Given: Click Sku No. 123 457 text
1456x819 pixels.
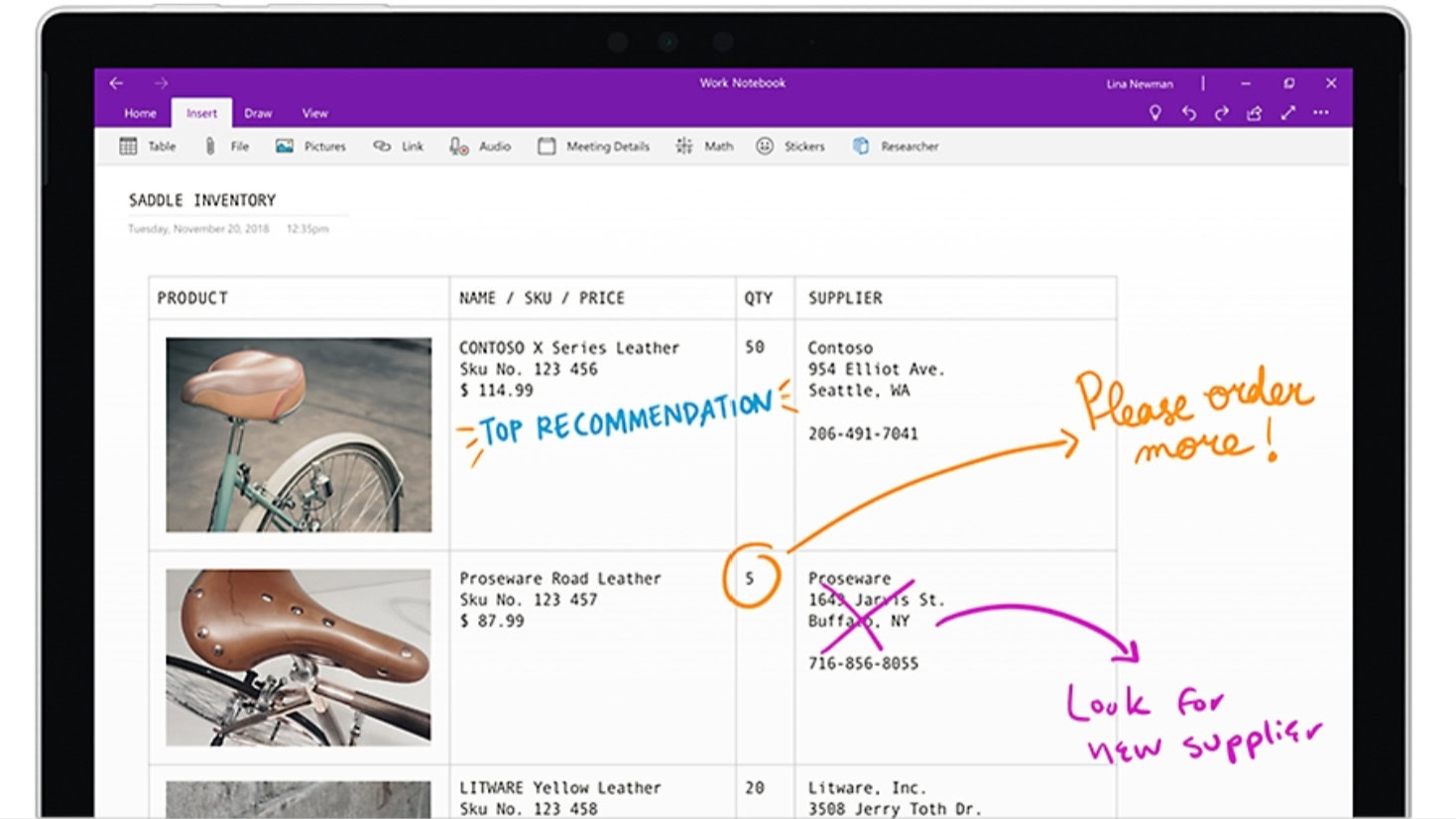Looking at the screenshot, I should 528,600.
